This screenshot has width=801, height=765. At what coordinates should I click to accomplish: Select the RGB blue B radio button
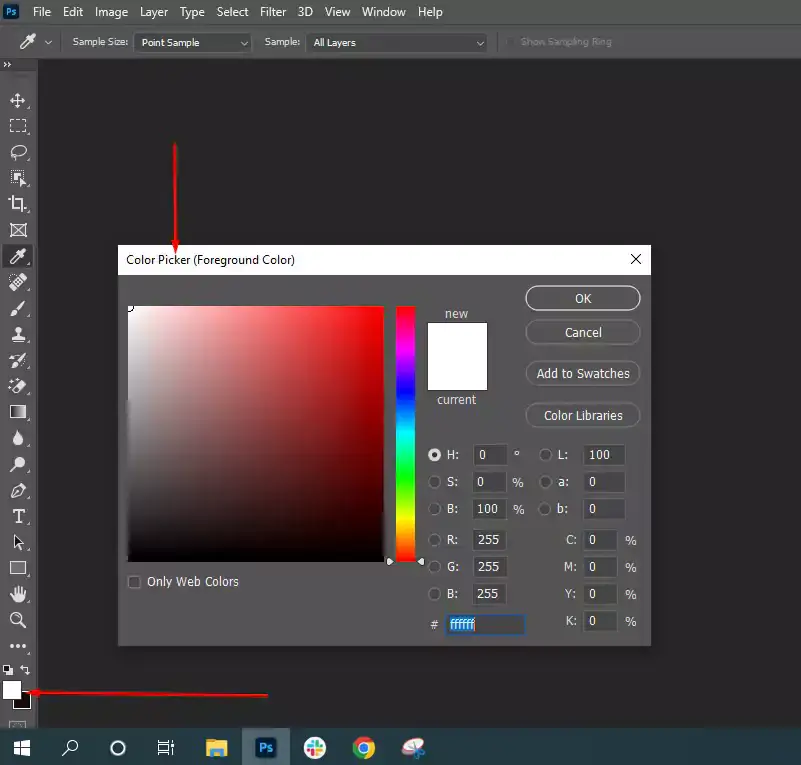click(434, 593)
